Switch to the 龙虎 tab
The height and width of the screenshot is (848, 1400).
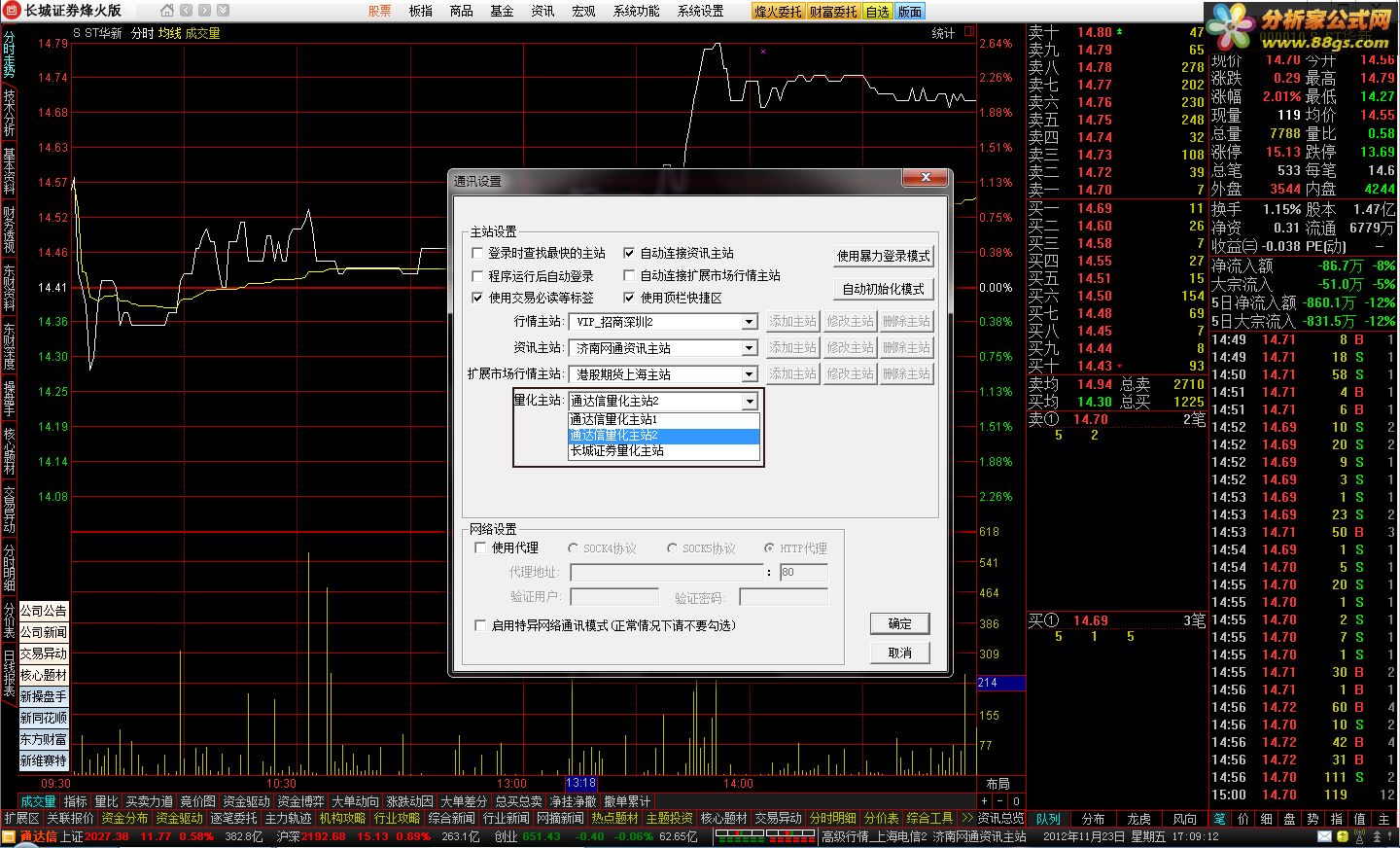point(1139,819)
